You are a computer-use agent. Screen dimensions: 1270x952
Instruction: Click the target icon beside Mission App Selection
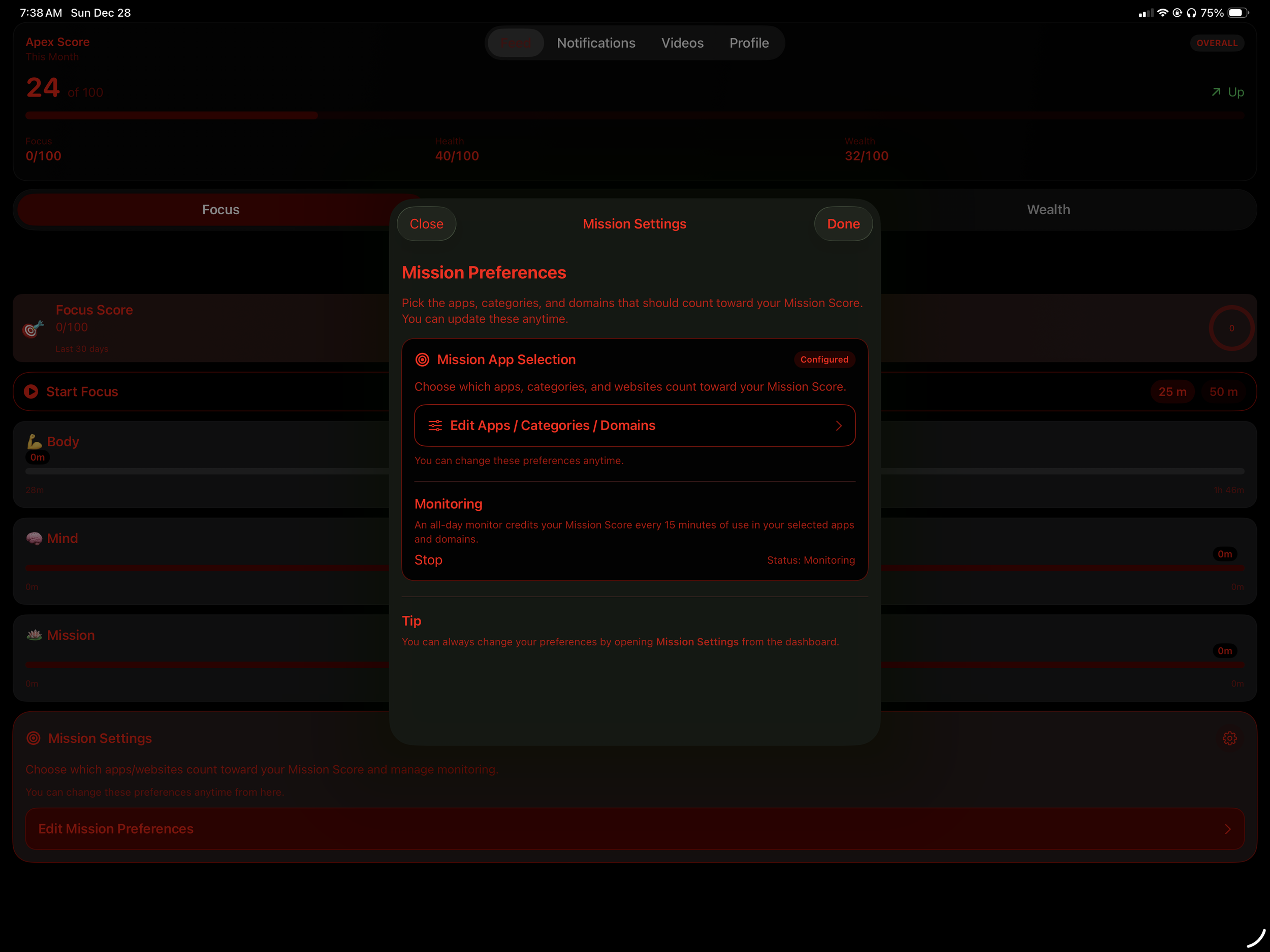[x=422, y=360]
